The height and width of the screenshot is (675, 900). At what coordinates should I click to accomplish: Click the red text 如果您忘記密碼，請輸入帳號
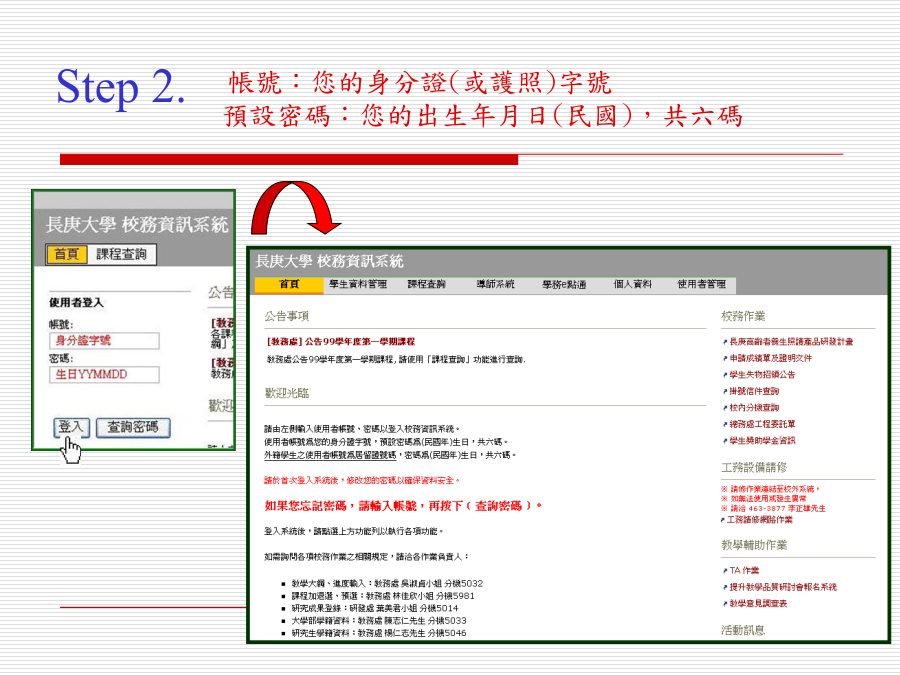coord(340,506)
